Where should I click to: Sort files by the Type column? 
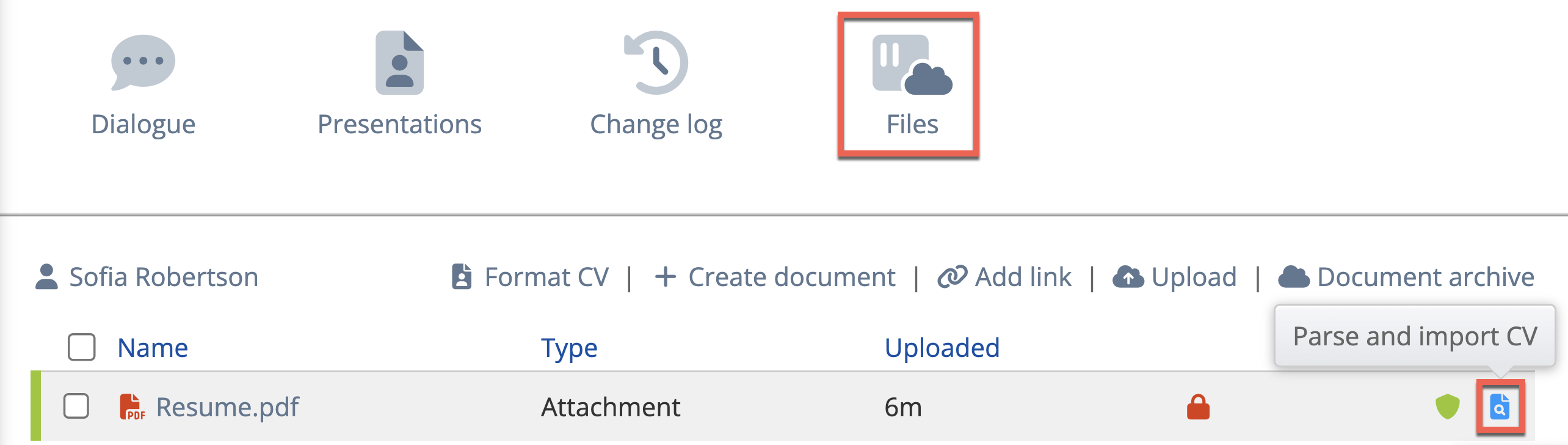[569, 348]
